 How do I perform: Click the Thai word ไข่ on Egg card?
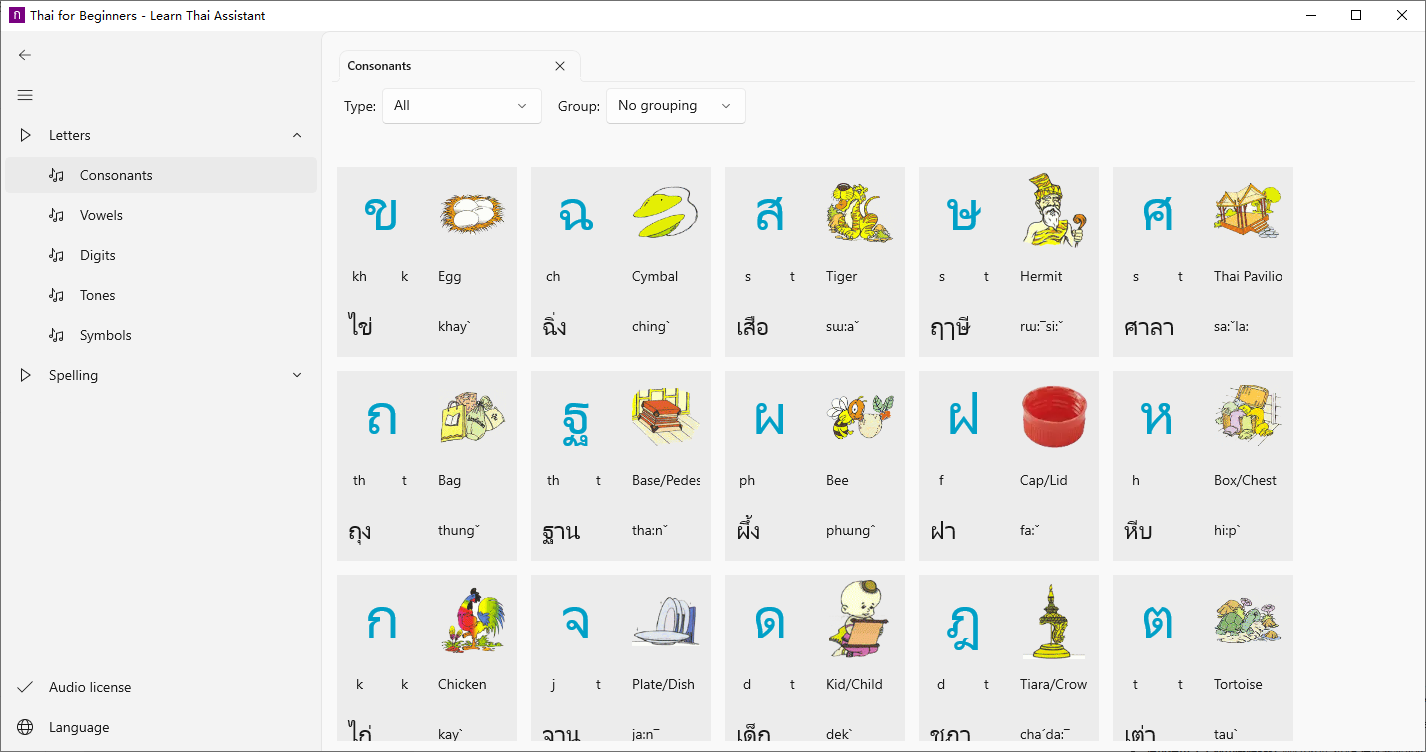click(361, 324)
